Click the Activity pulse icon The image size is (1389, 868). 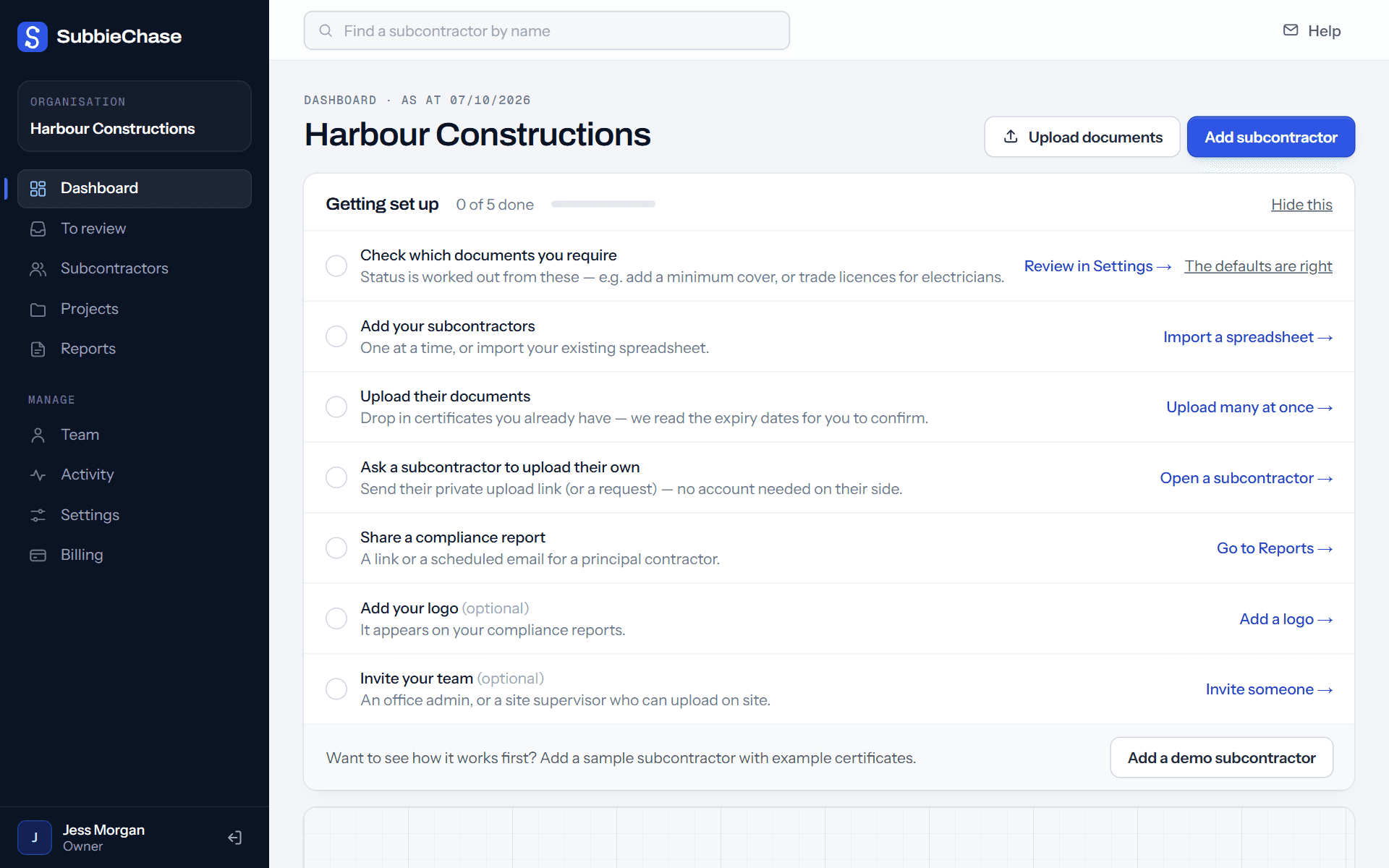[38, 475]
